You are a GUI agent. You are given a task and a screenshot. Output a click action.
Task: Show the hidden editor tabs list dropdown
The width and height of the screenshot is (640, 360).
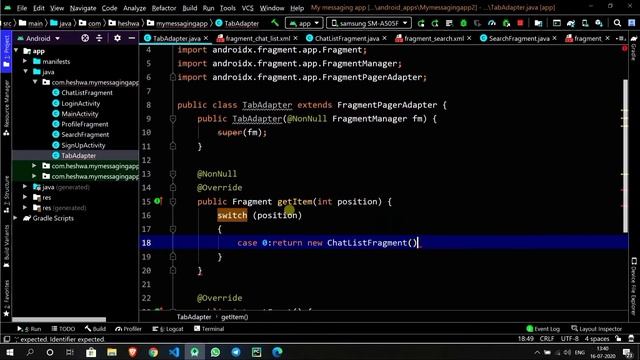click(621, 38)
